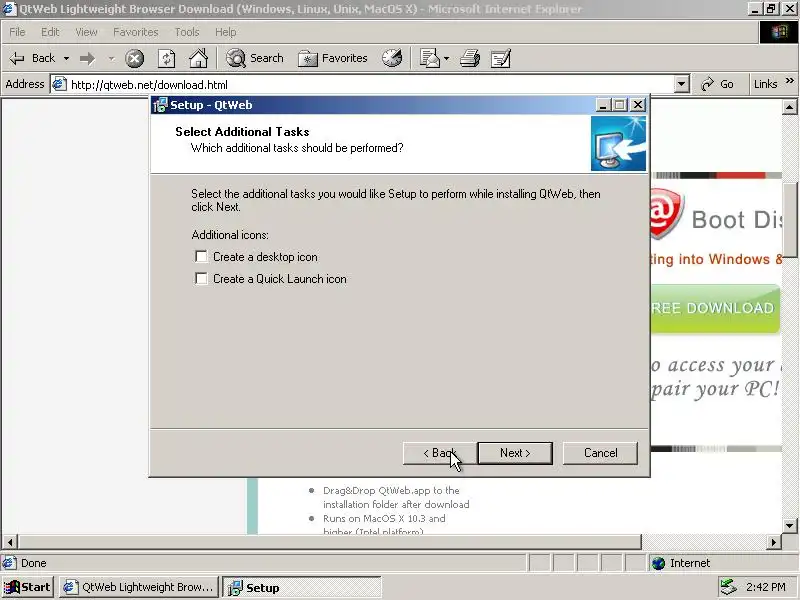The image size is (800, 600).
Task: Click the Go arrow button
Action: (x=717, y=84)
